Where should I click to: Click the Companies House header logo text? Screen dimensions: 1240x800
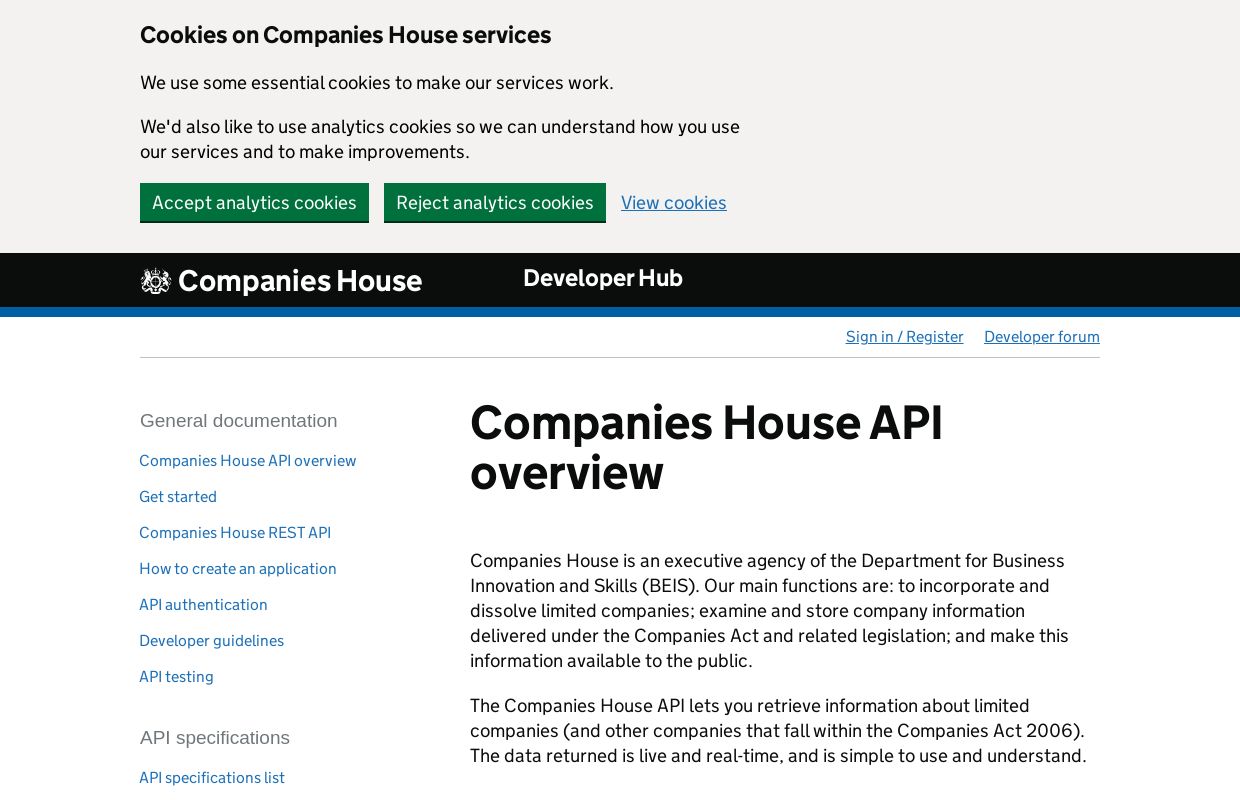click(x=300, y=281)
